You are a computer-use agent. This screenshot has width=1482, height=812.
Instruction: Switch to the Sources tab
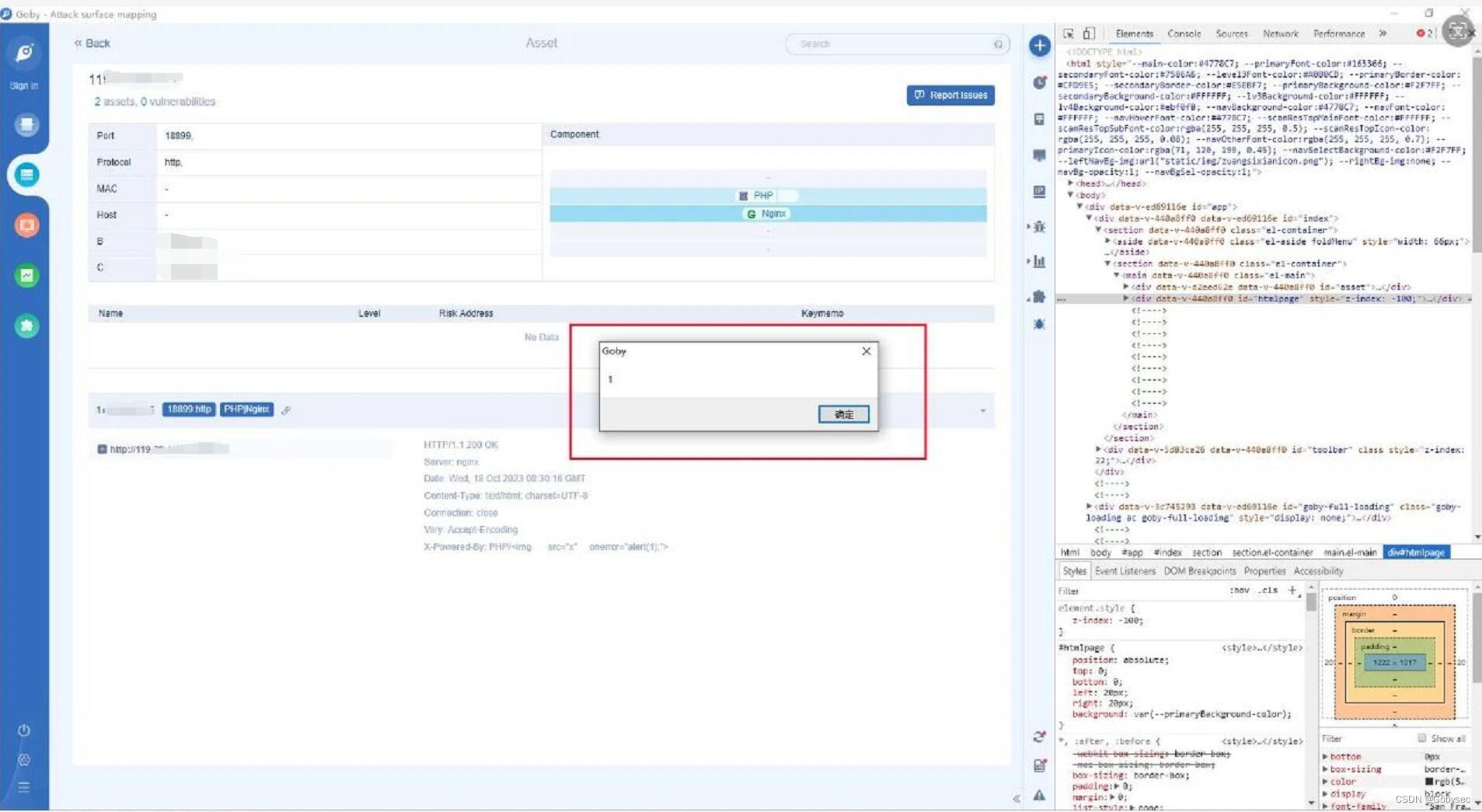1231,33
